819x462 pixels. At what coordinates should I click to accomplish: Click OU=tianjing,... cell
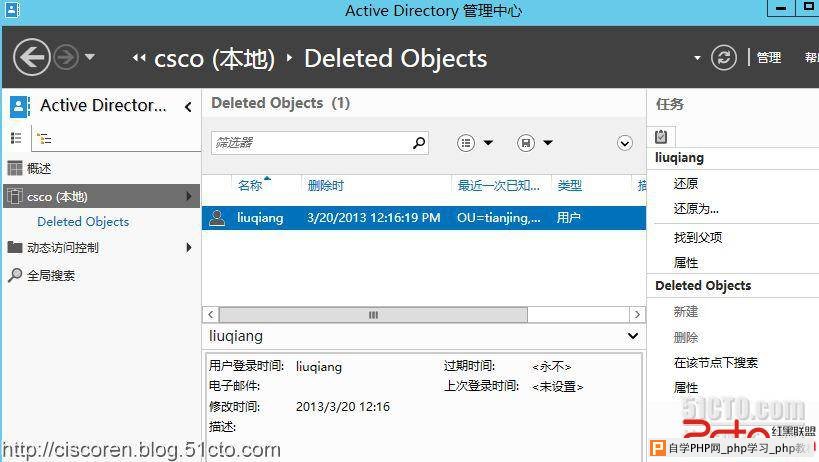499,218
